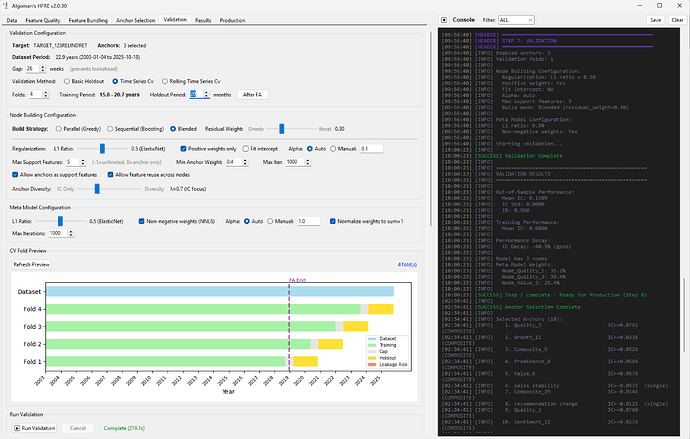This screenshot has height=439, width=690.
Task: Click the validation panel vertical scrollbar
Action: coord(430,130)
